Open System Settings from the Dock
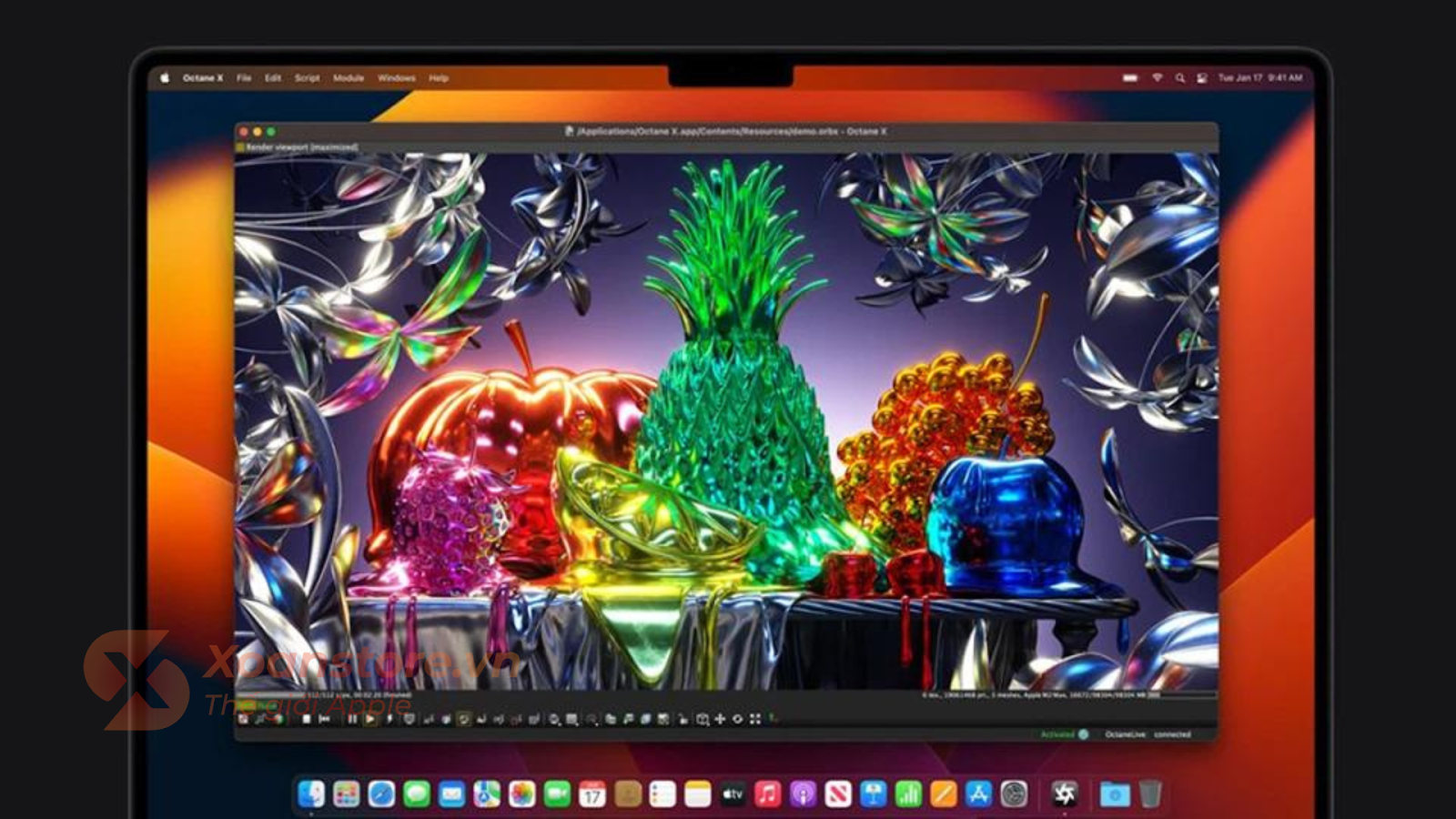 (1014, 794)
